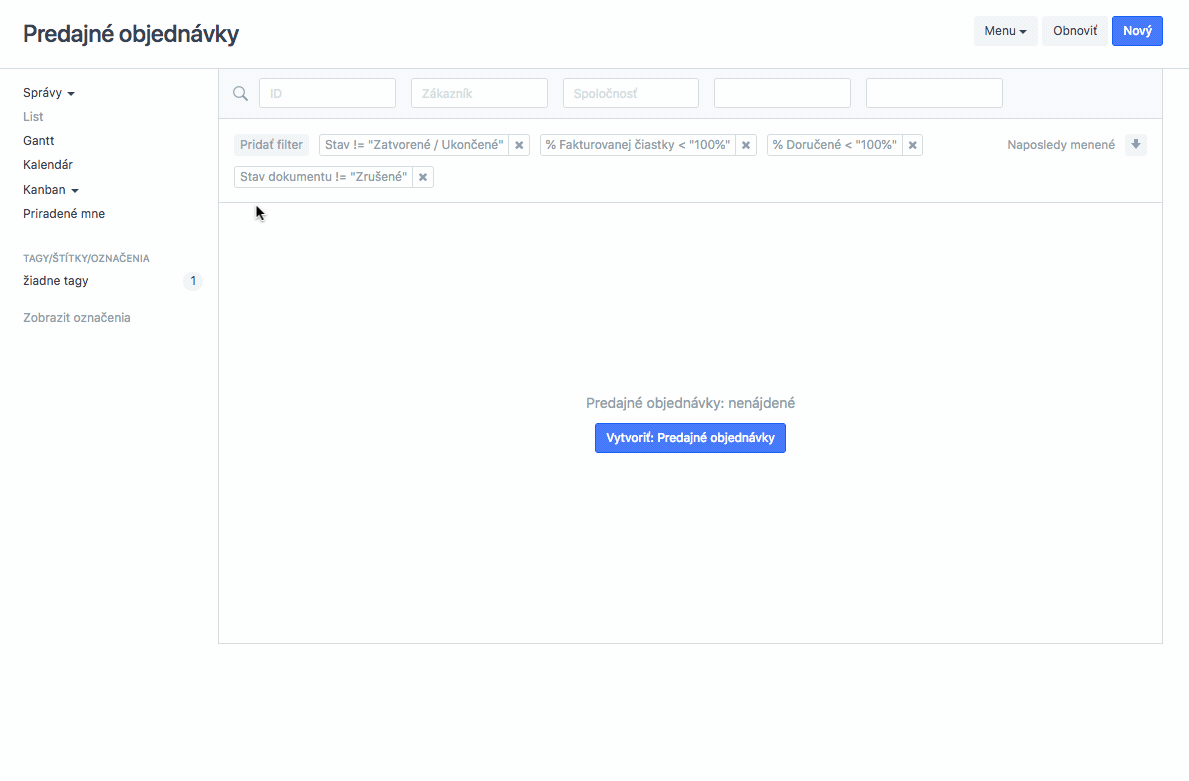1189x781 pixels.
Task: Click the Predajné objednávky: nenájdené message
Action: pyautogui.click(x=690, y=403)
